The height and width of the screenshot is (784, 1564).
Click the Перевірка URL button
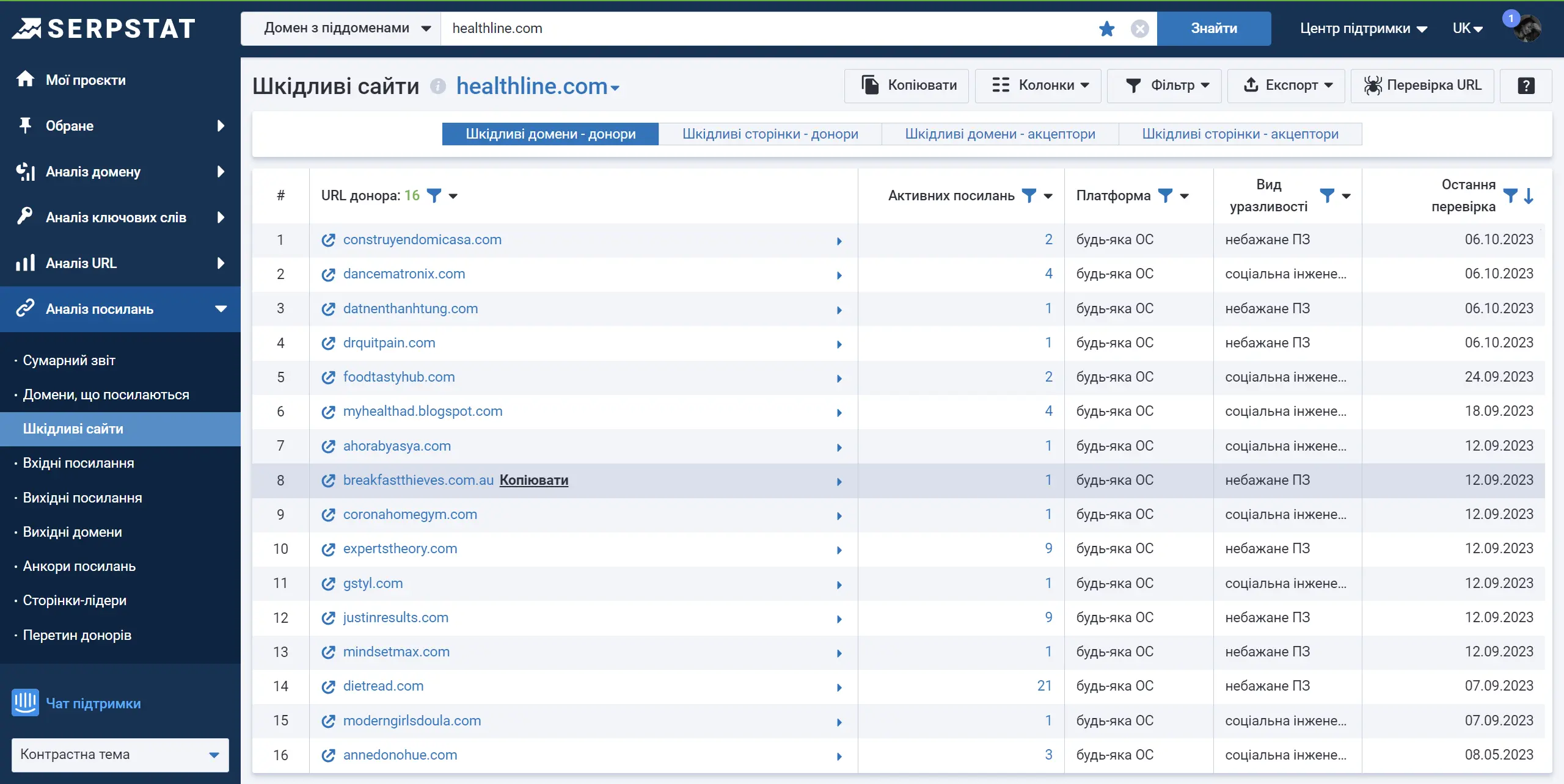1422,85
